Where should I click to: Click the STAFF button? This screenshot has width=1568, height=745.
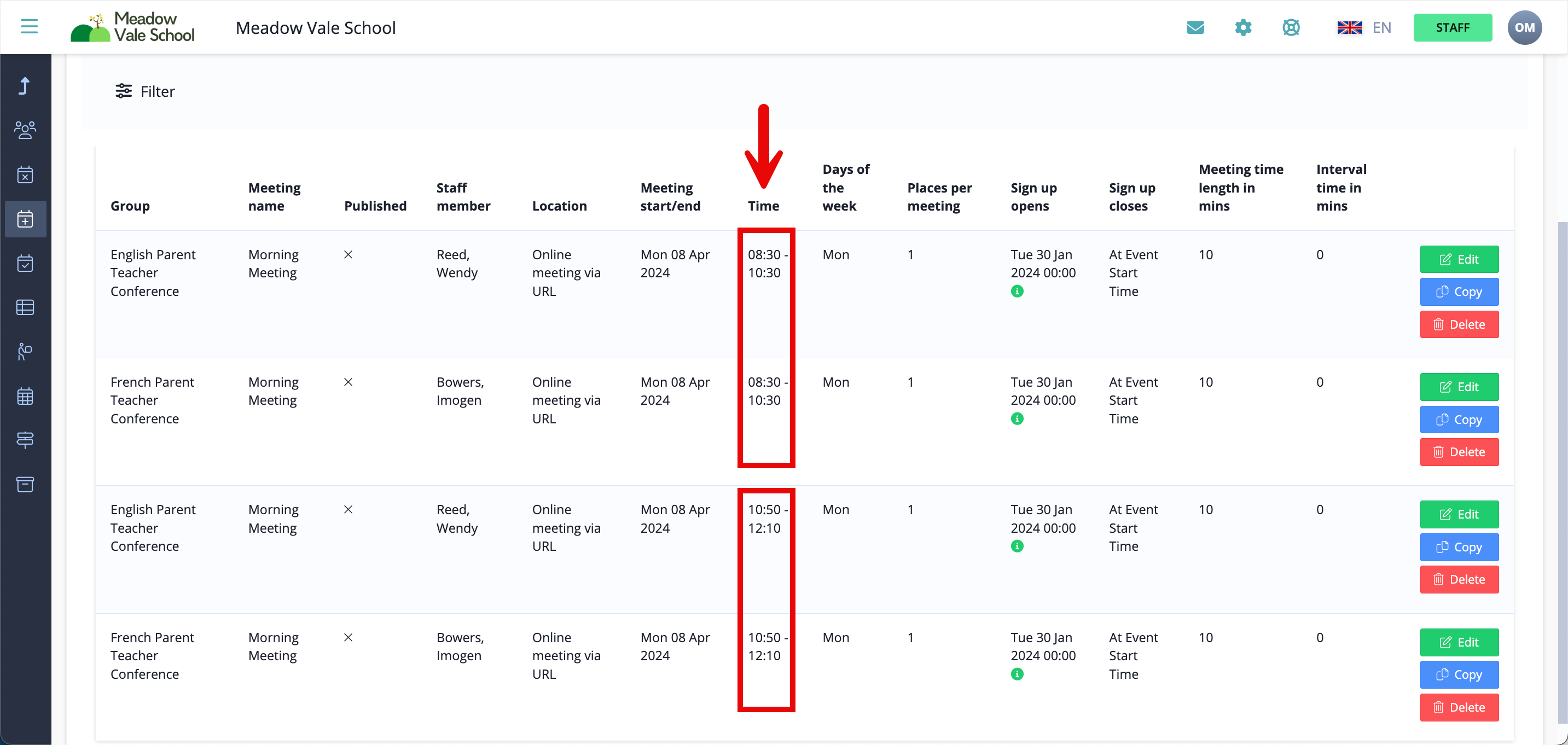click(x=1453, y=27)
